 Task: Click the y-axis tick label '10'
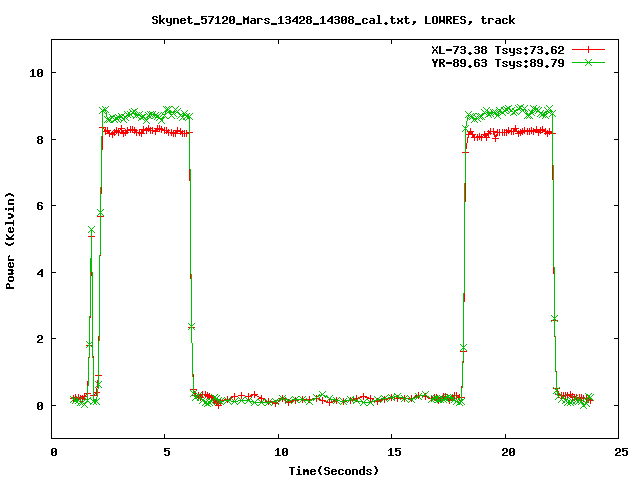(x=36, y=73)
